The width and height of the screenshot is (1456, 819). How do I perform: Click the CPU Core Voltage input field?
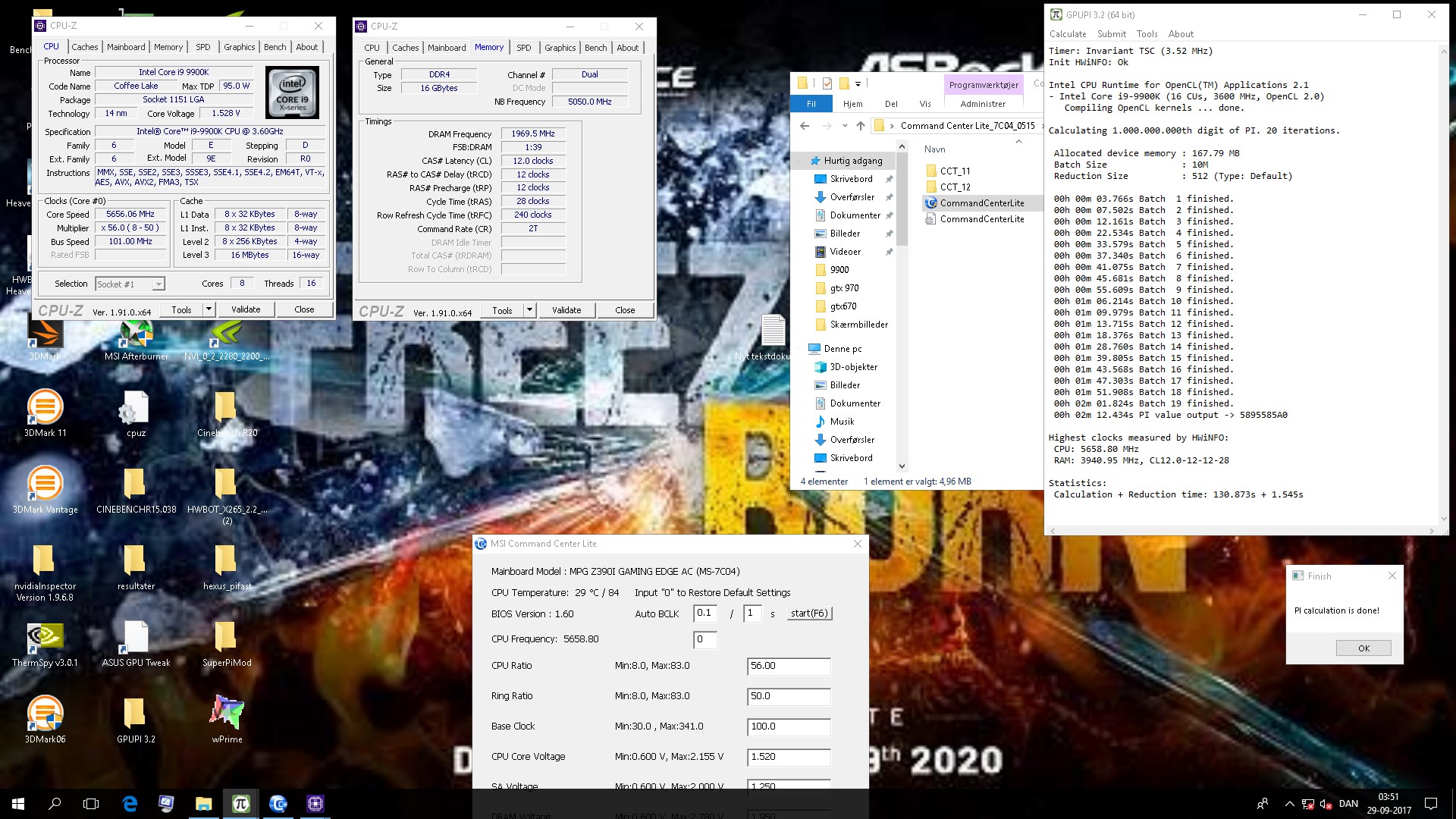point(789,757)
